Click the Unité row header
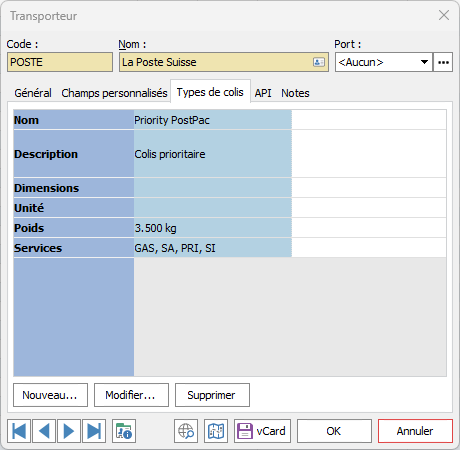 coord(74,208)
